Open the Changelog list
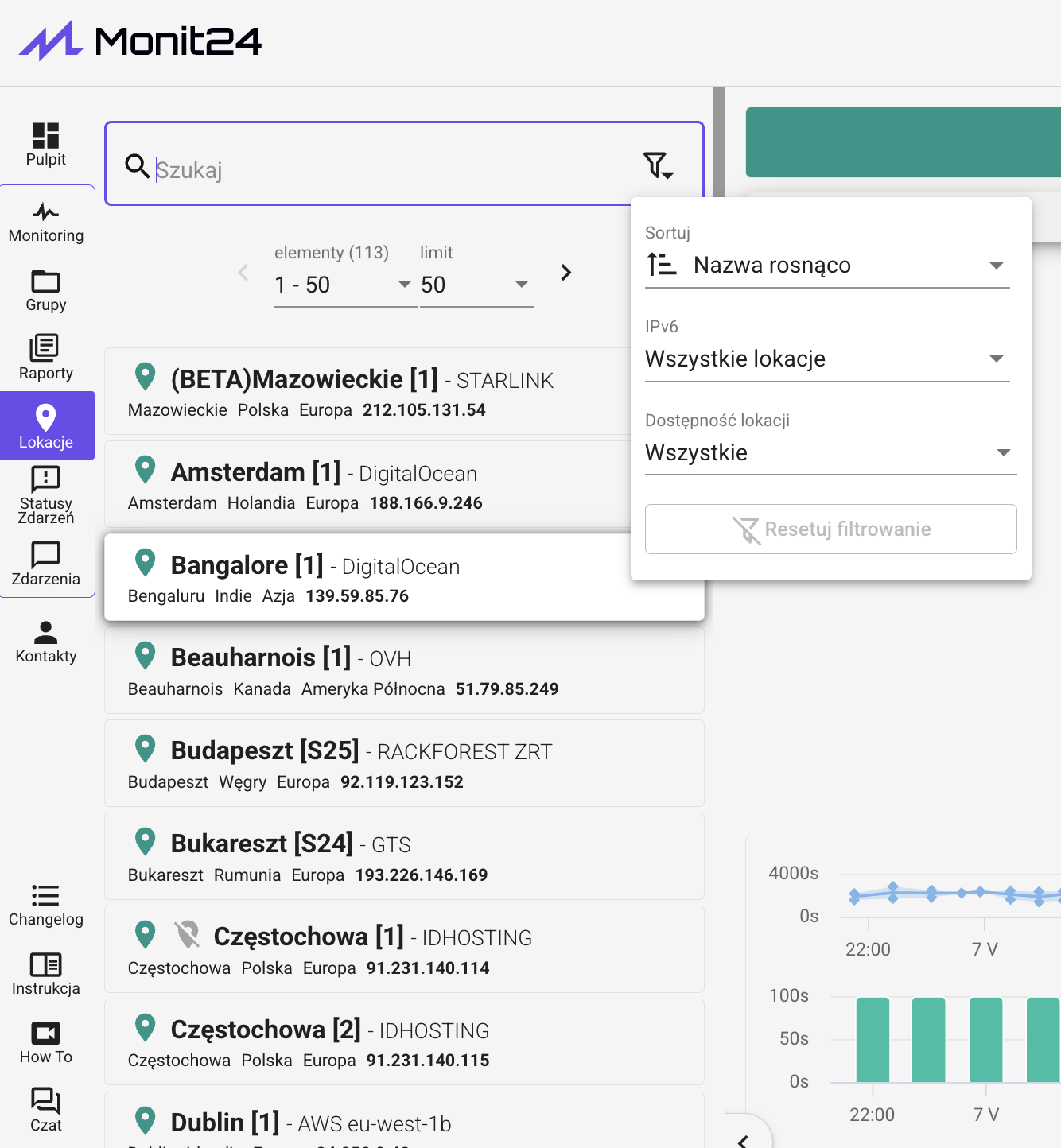 point(46,905)
